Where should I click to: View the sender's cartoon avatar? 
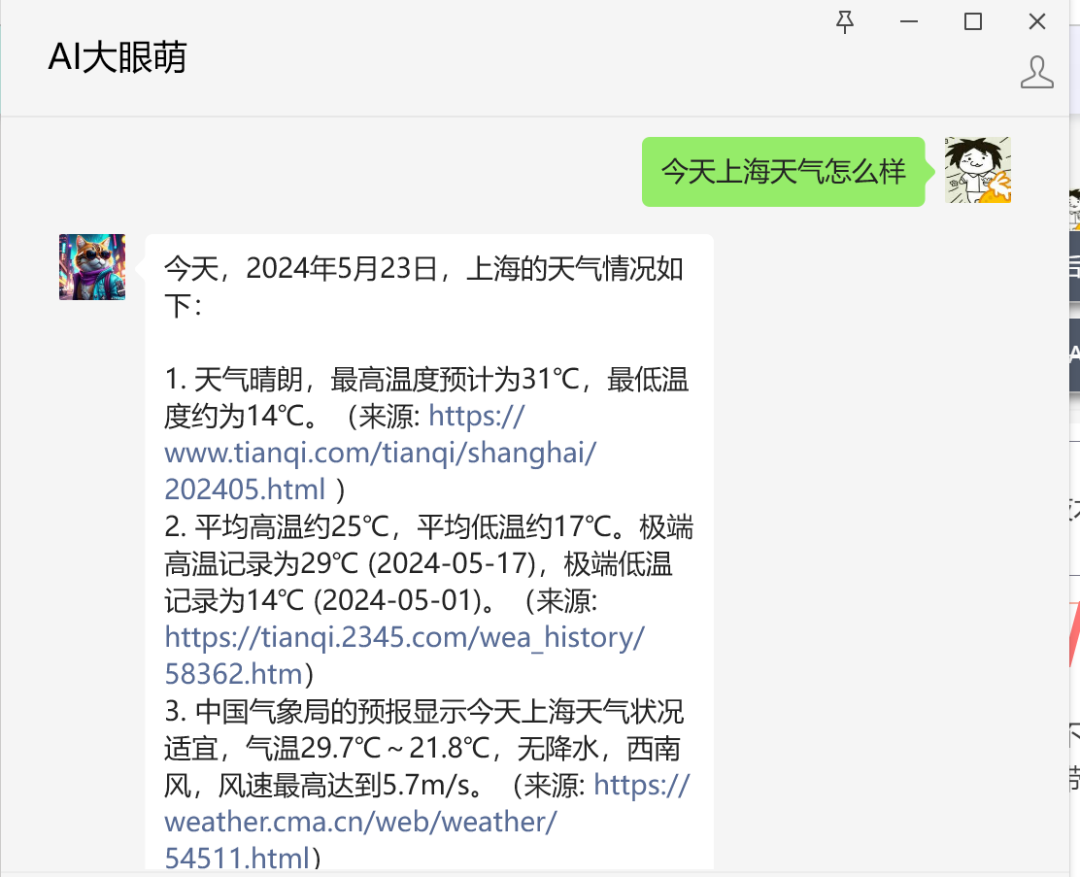click(x=977, y=169)
